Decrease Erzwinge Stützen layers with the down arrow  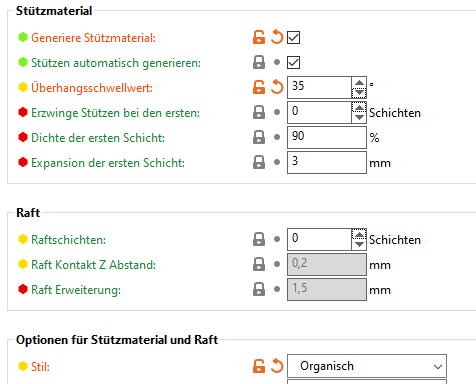coord(359,117)
